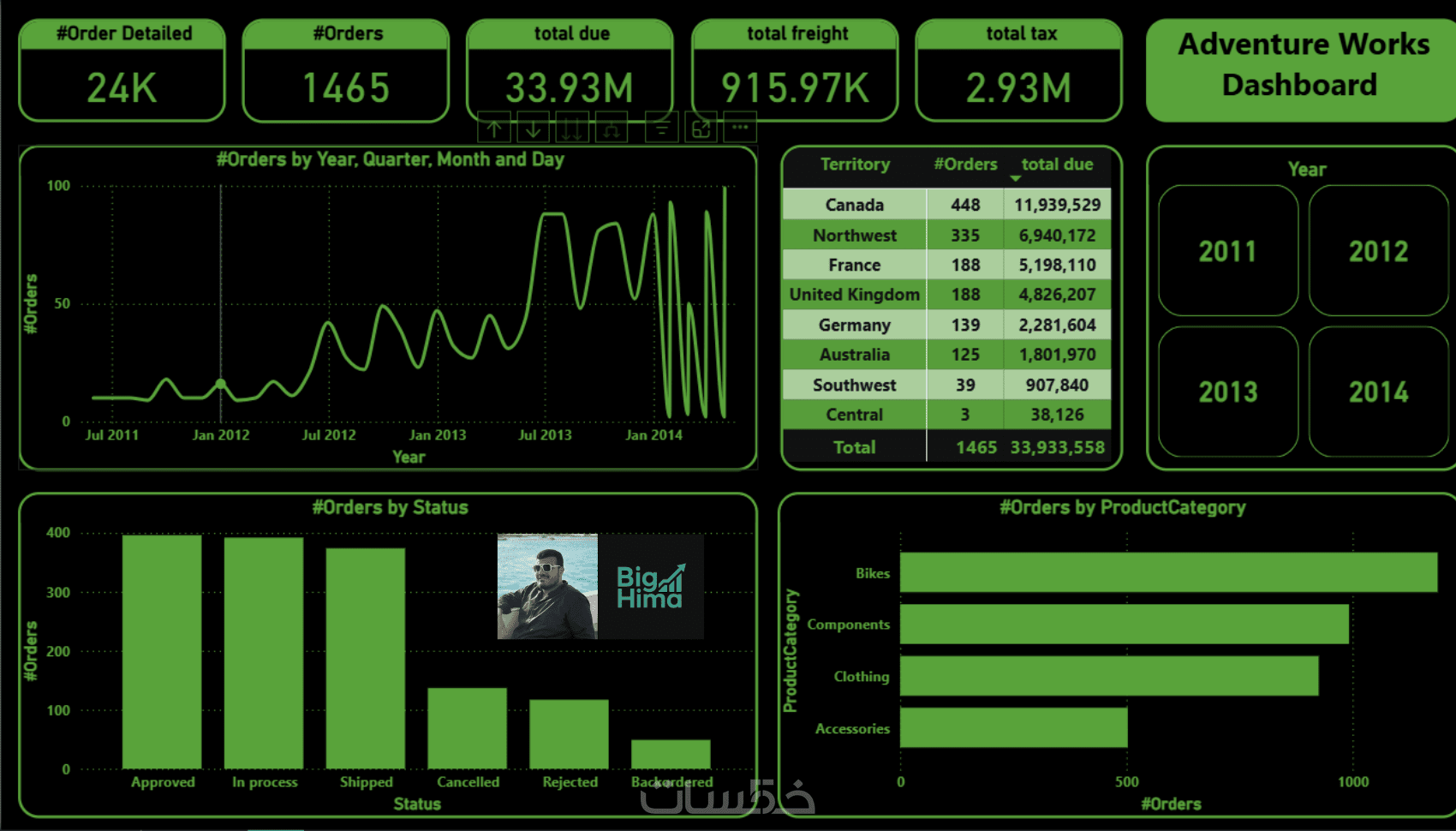Click the 907,840 total due value
Image resolution: width=1456 pixels, height=831 pixels.
(x=1057, y=385)
